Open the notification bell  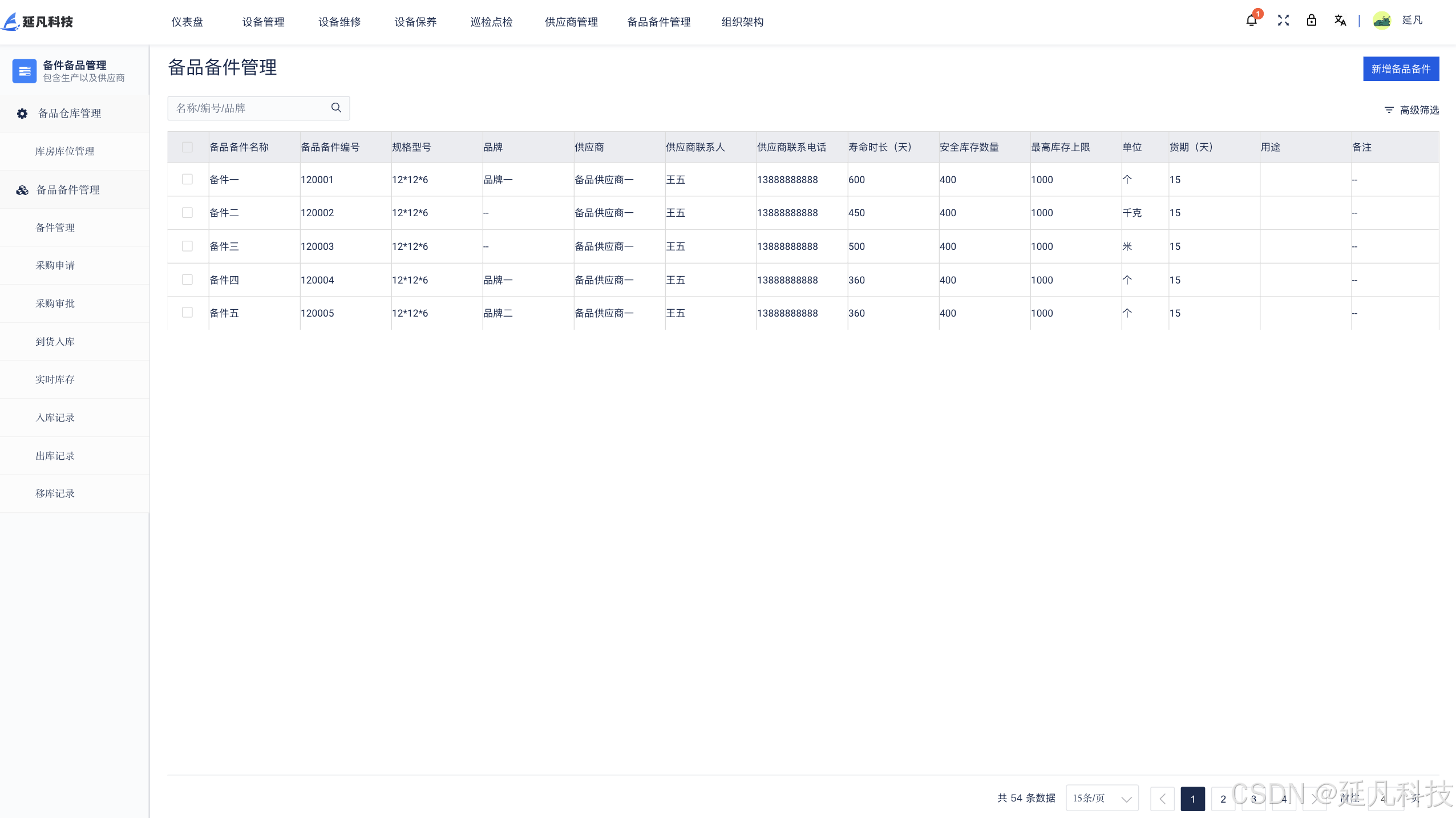click(1251, 21)
